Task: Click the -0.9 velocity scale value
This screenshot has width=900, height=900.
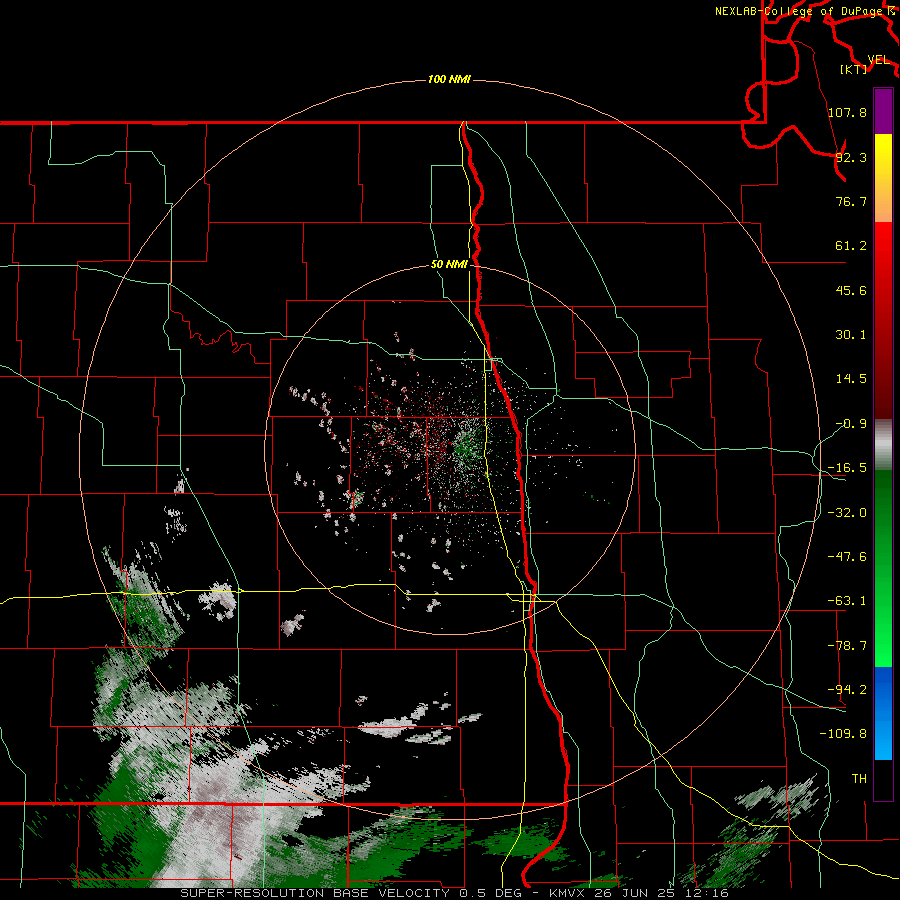Action: [x=851, y=424]
